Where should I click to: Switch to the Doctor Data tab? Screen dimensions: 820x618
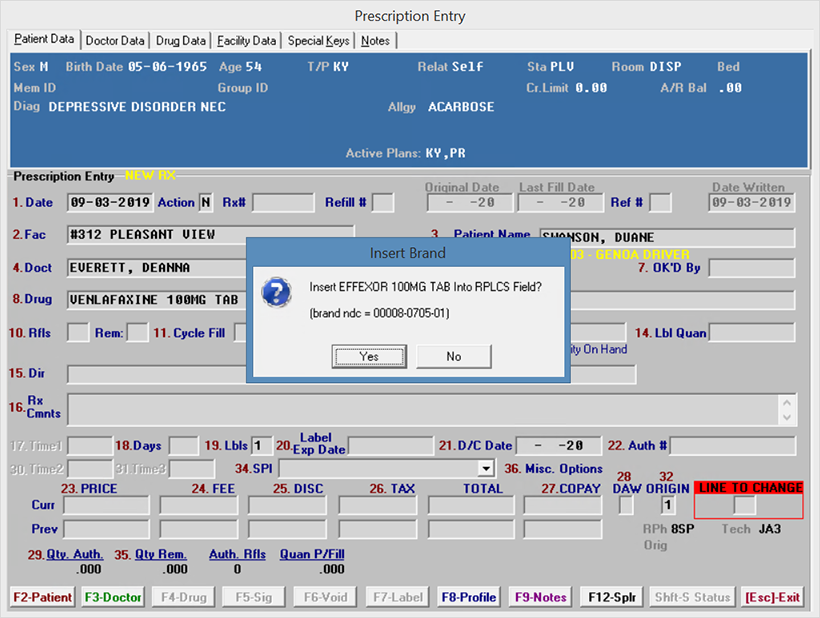click(115, 41)
